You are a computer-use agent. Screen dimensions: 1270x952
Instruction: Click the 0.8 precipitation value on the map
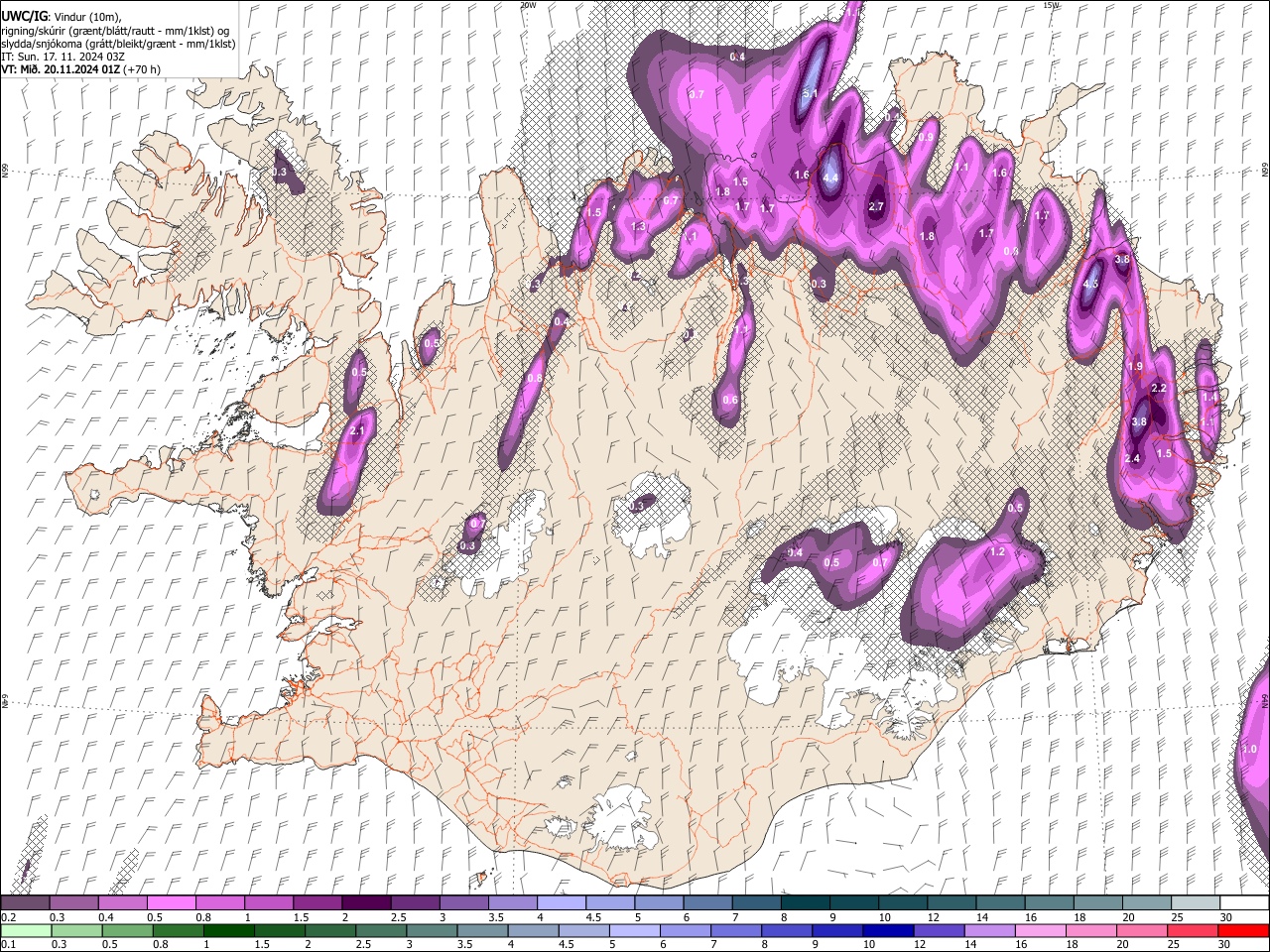535,379
